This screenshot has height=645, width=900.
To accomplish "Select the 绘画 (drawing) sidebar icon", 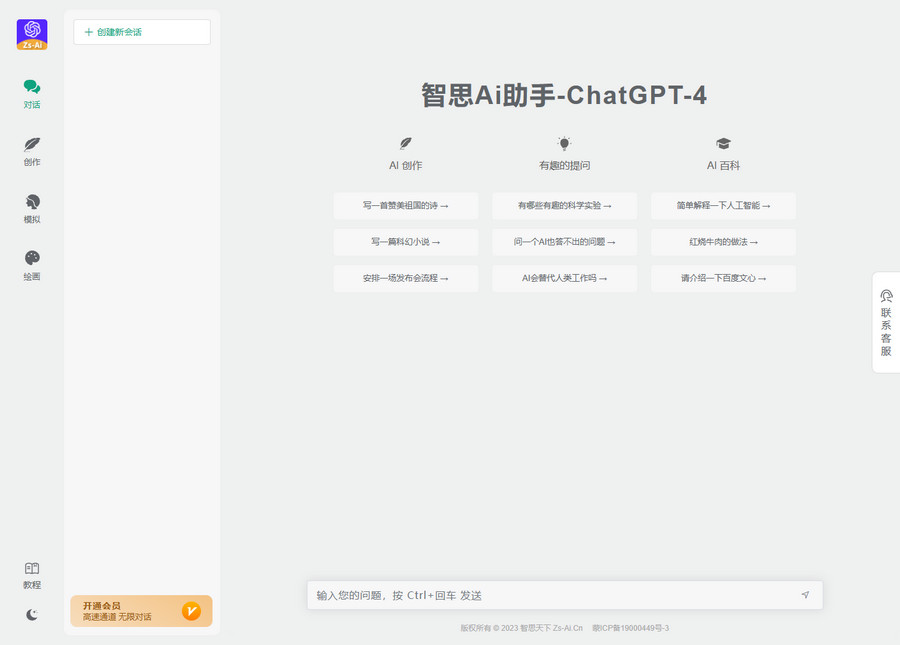I will tap(31, 263).
